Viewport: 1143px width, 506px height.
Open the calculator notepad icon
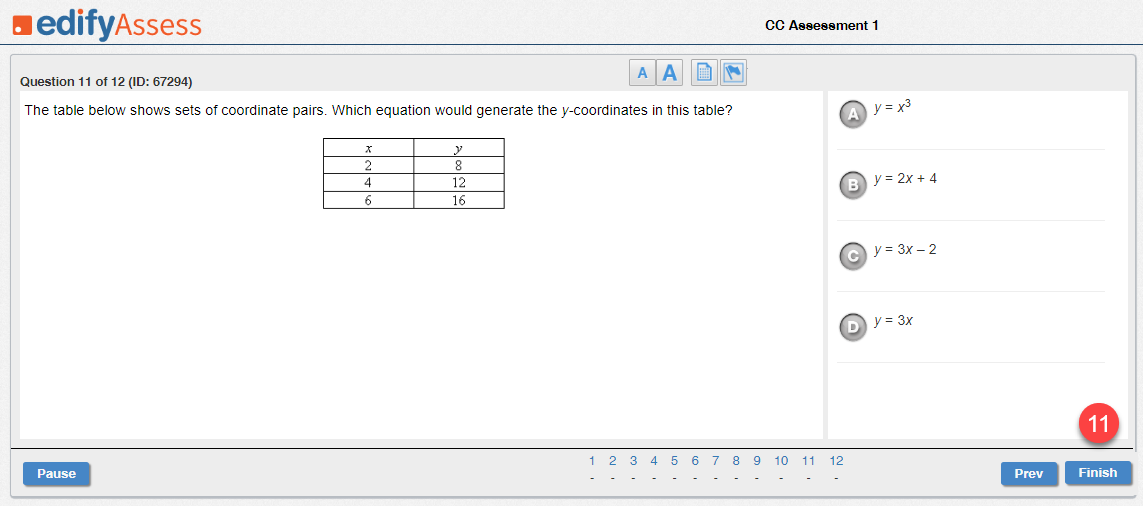coord(704,73)
